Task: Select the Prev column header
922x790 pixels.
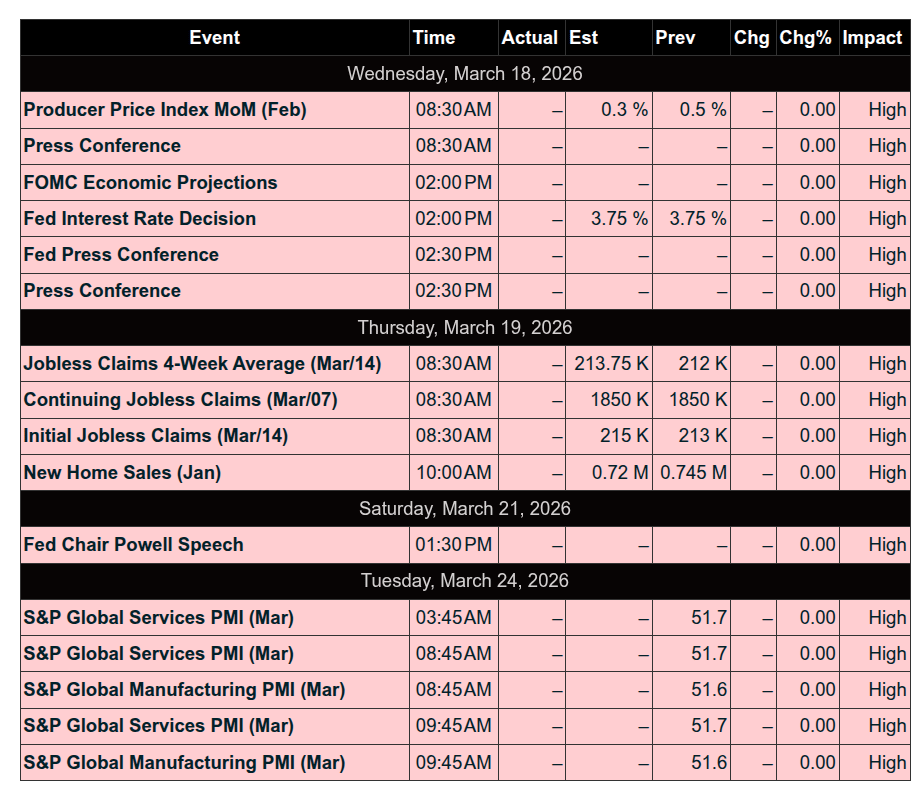Action: pos(675,38)
